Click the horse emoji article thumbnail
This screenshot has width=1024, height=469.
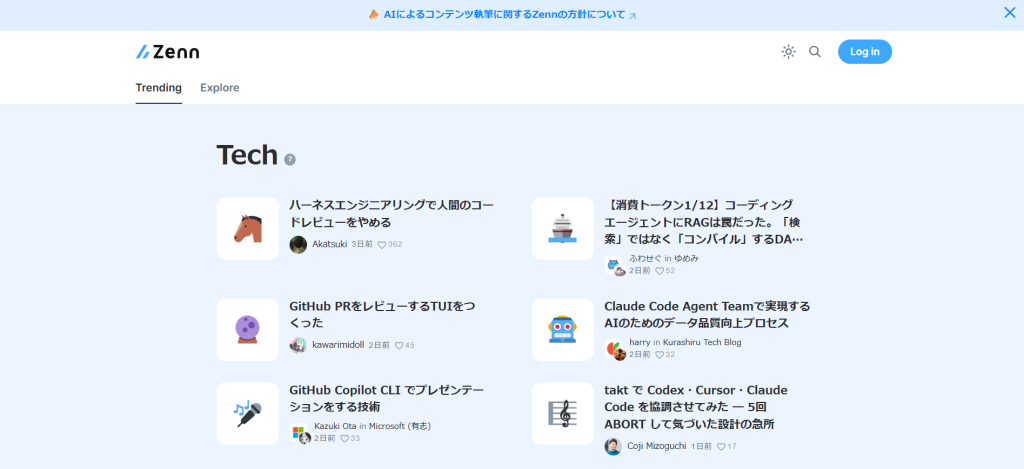coord(248,229)
